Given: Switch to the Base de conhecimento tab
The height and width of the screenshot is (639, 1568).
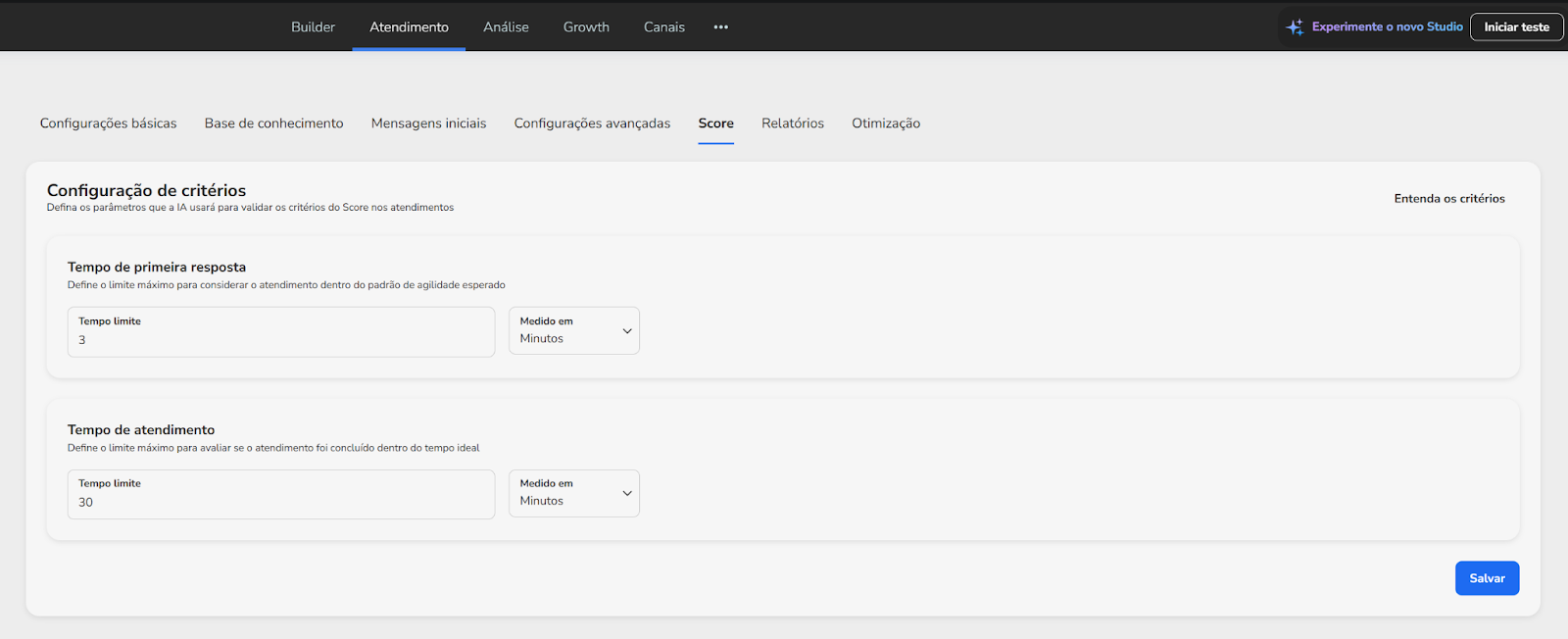Looking at the screenshot, I should 273,123.
